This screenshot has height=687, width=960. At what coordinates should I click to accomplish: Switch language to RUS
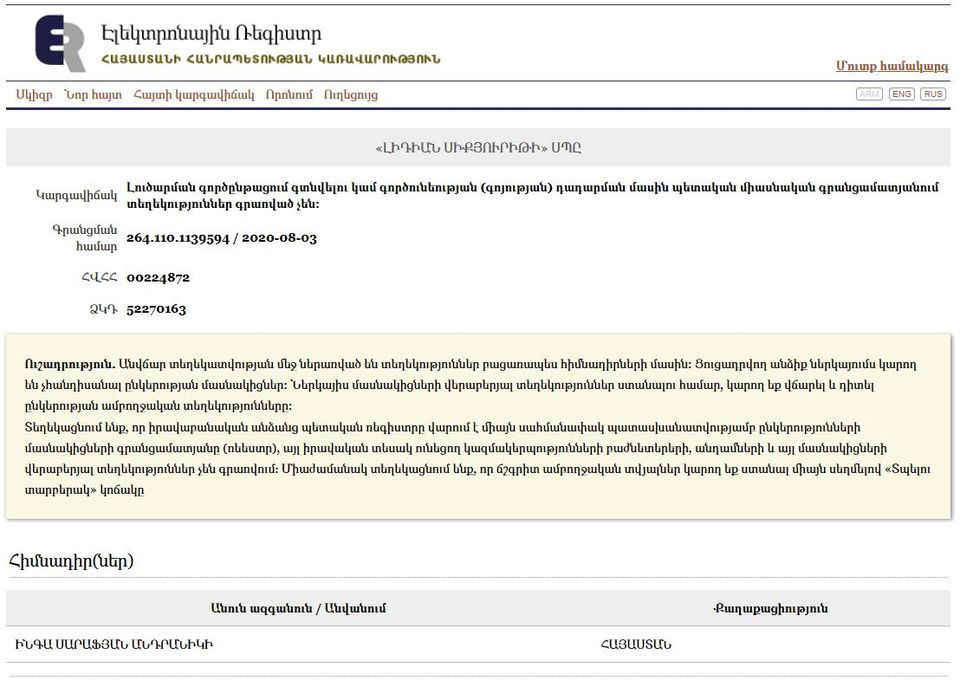932,94
